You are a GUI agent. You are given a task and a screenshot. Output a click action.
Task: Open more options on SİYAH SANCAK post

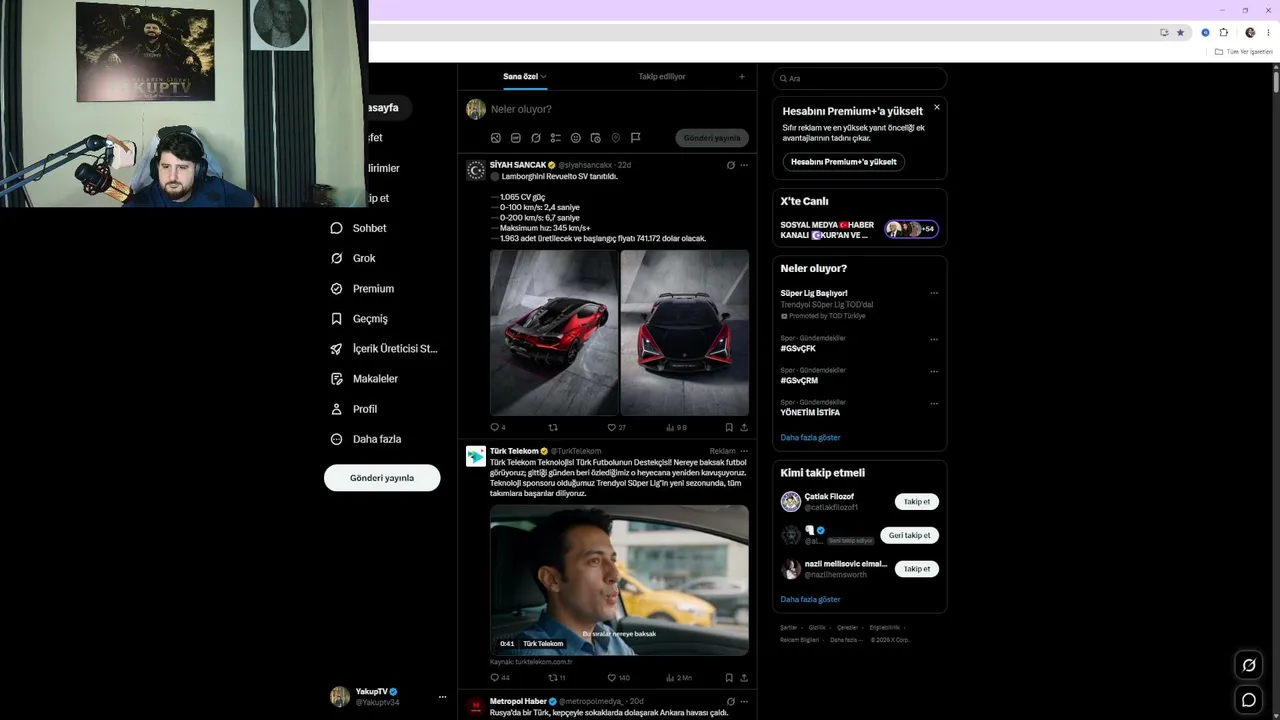pyautogui.click(x=744, y=165)
